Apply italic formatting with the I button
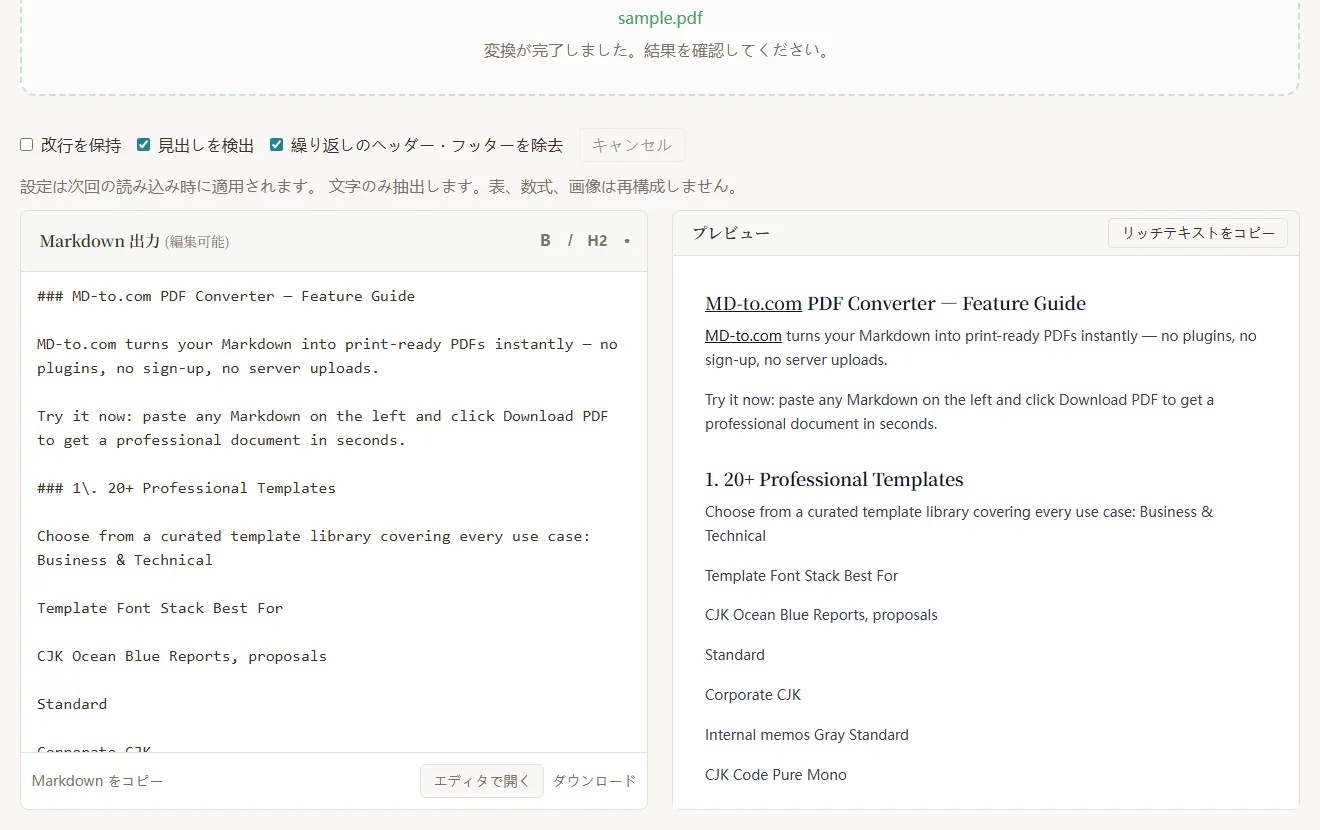Viewport: 1320px width, 830px height. tap(570, 241)
